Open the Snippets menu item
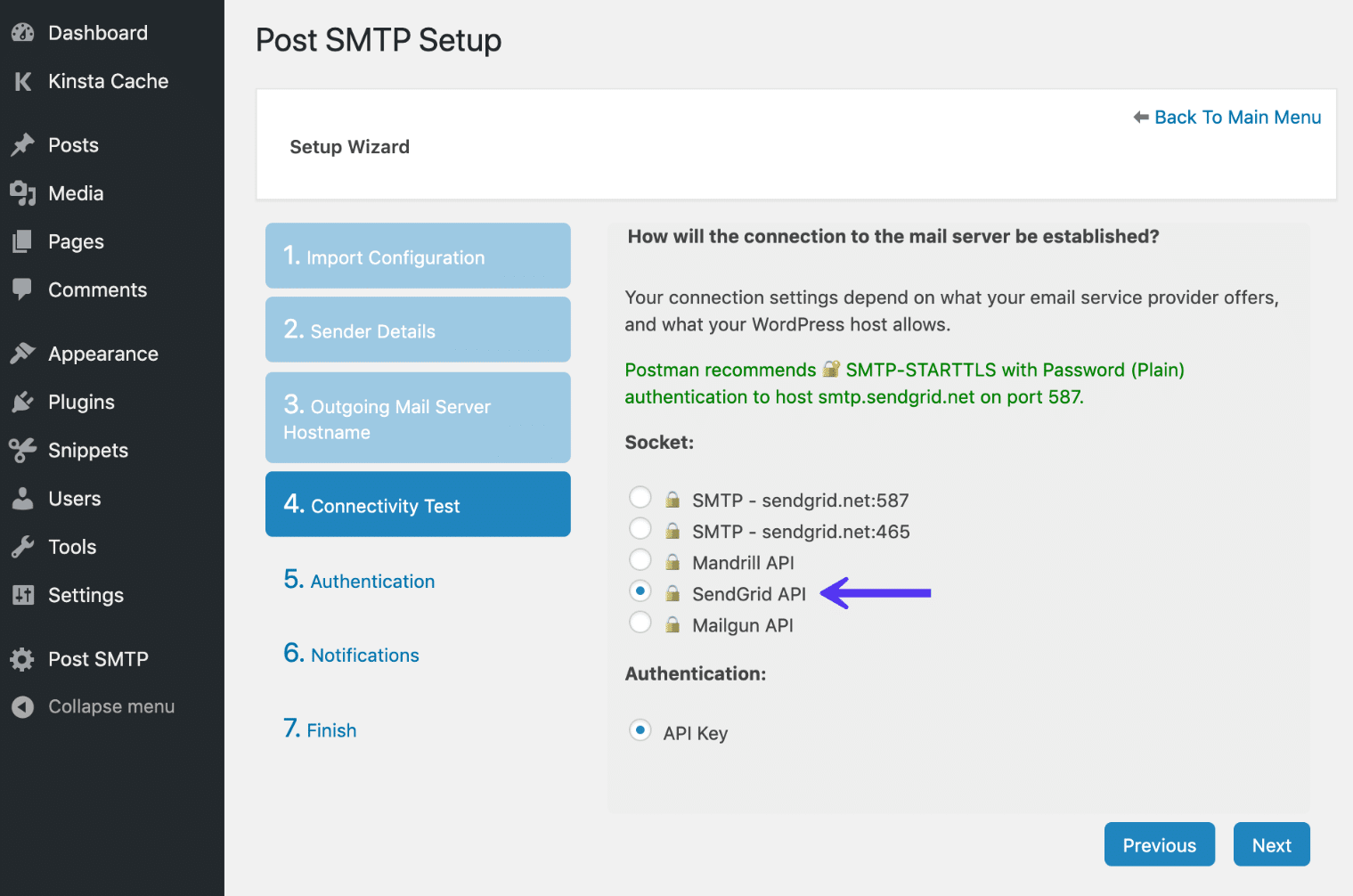 click(112, 450)
